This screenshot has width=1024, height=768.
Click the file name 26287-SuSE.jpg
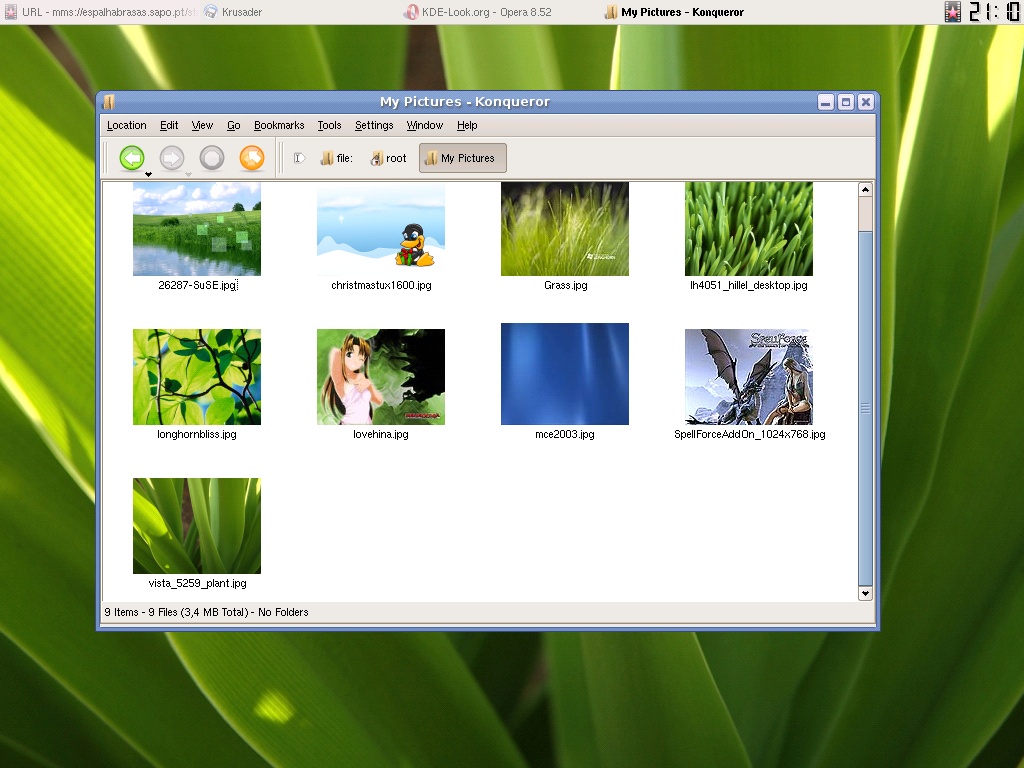pyautogui.click(x=197, y=285)
